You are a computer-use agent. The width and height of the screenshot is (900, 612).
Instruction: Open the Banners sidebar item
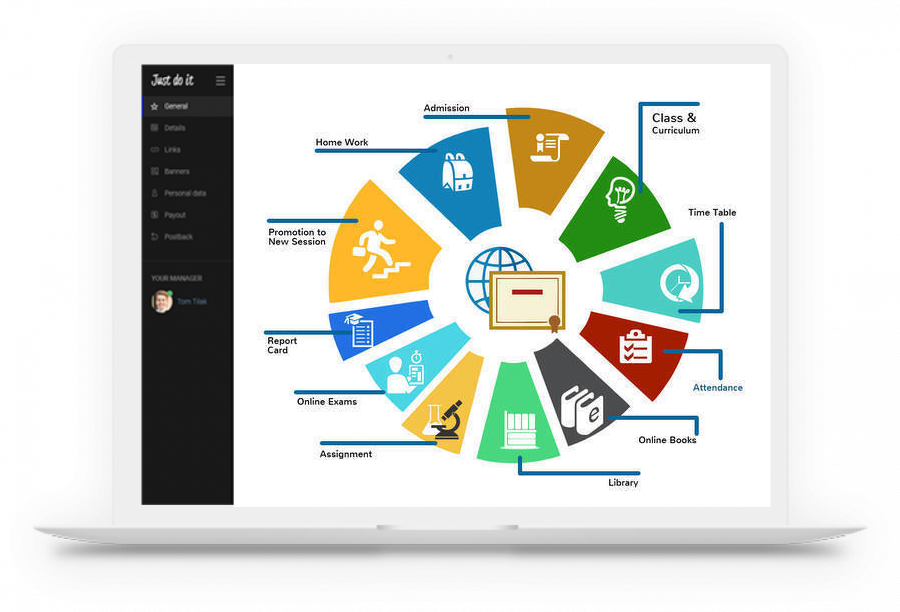[176, 172]
